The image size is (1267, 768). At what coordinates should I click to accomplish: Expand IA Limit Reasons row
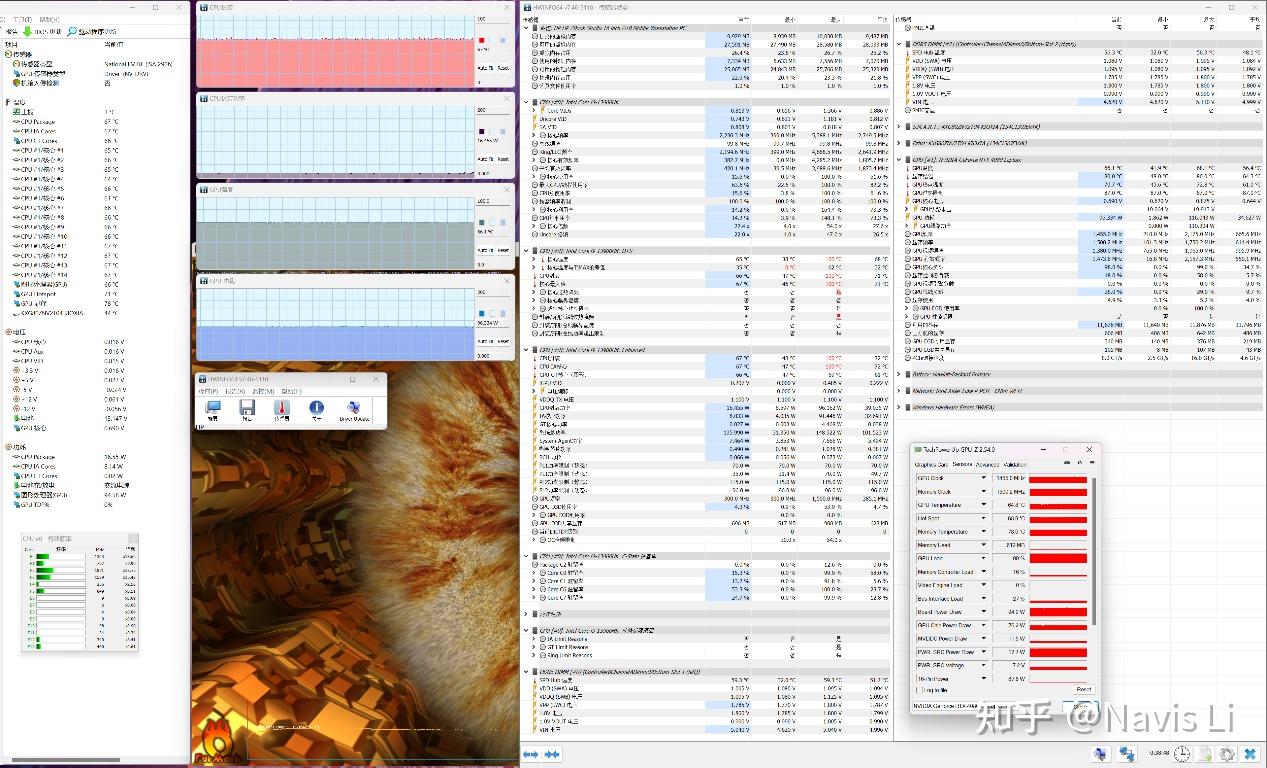pos(533,639)
